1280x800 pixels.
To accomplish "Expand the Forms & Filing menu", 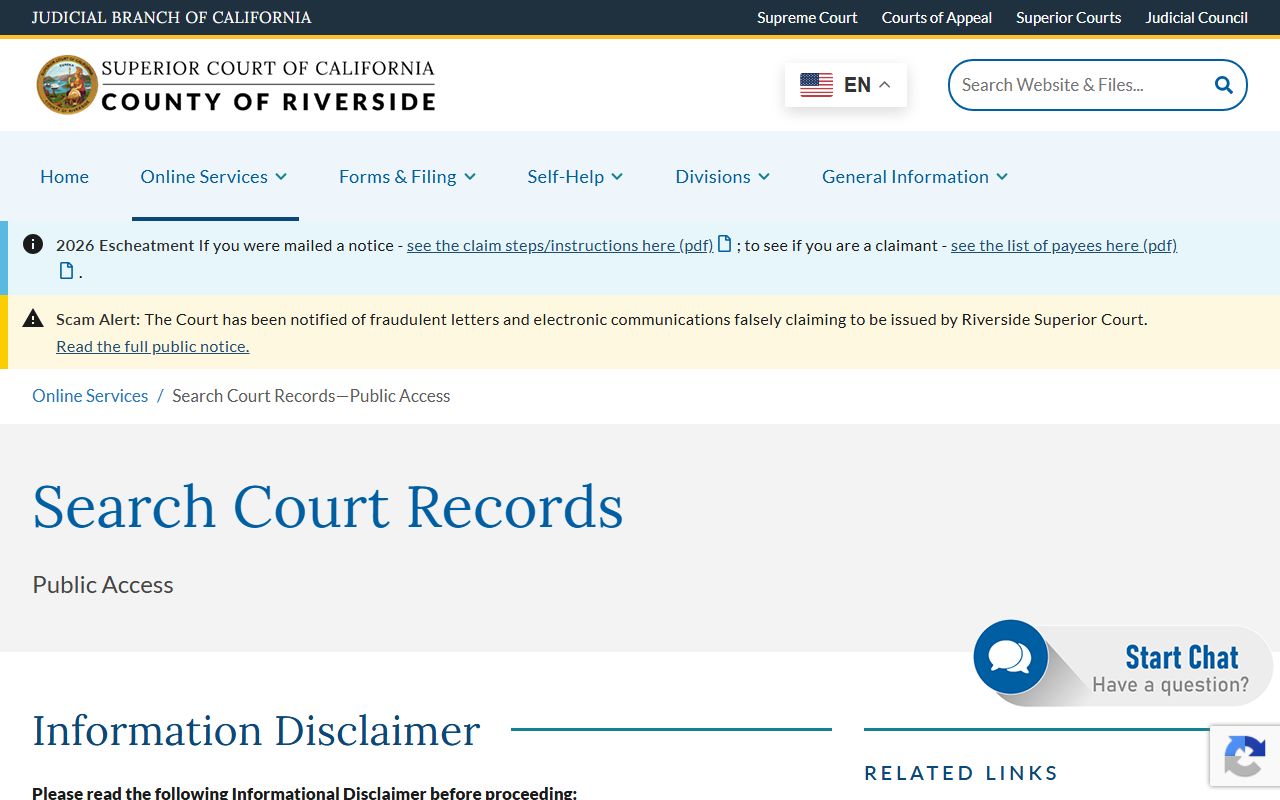I will pyautogui.click(x=407, y=176).
